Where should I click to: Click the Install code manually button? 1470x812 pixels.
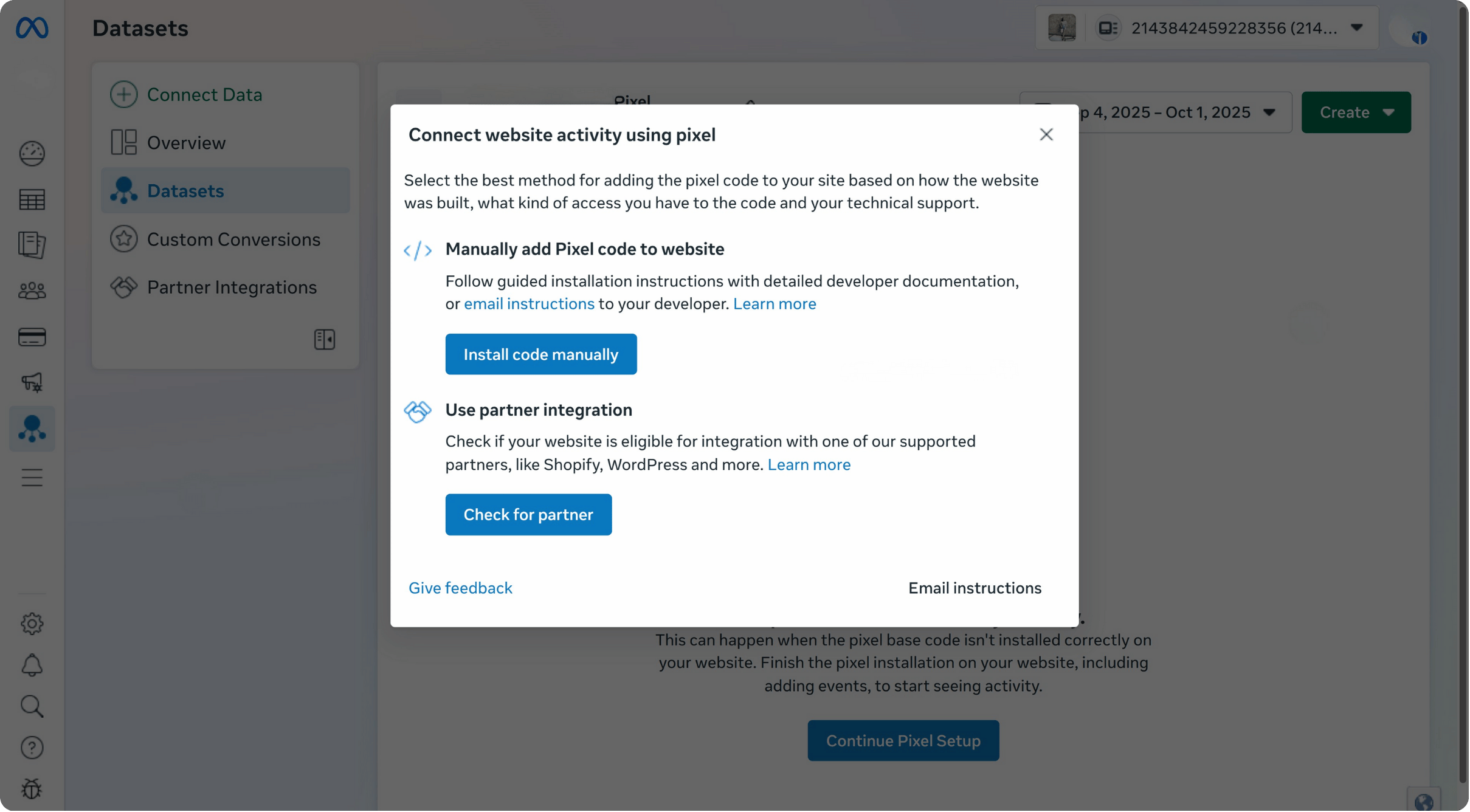tap(540, 354)
